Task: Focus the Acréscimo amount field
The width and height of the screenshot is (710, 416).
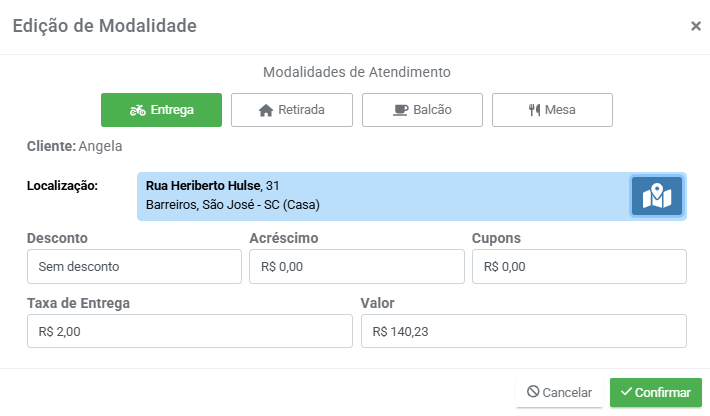Action: (356, 267)
